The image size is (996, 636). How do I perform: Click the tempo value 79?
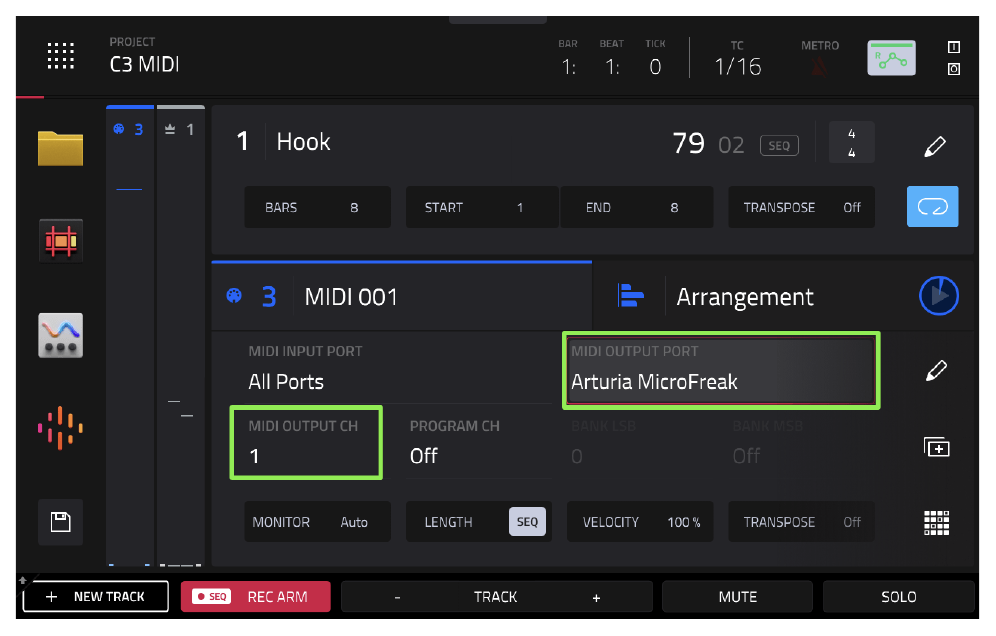(689, 144)
